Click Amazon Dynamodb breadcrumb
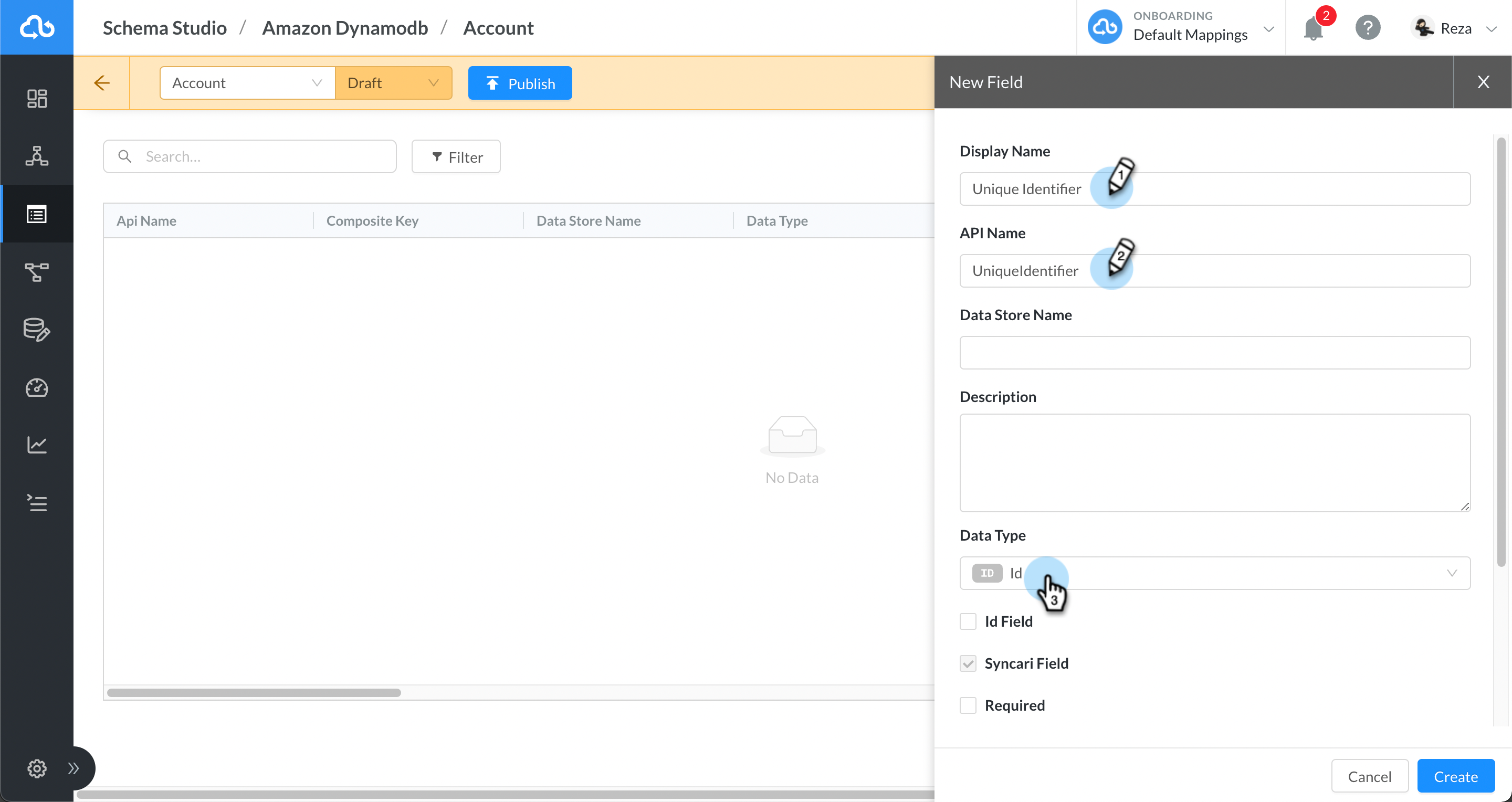 [344, 28]
